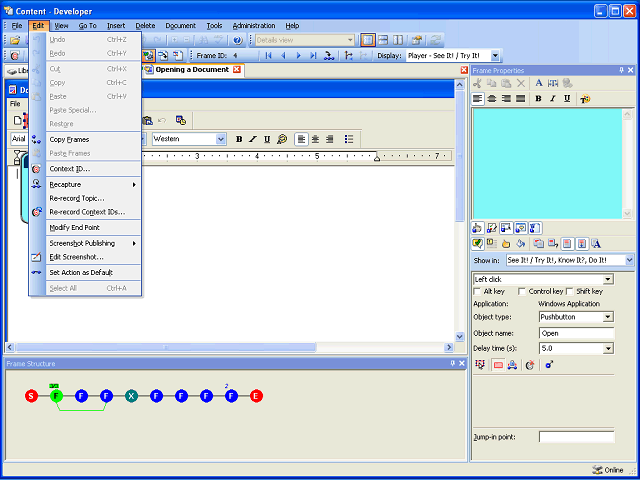
Task: Go to the last frame arrow
Action: point(313,56)
